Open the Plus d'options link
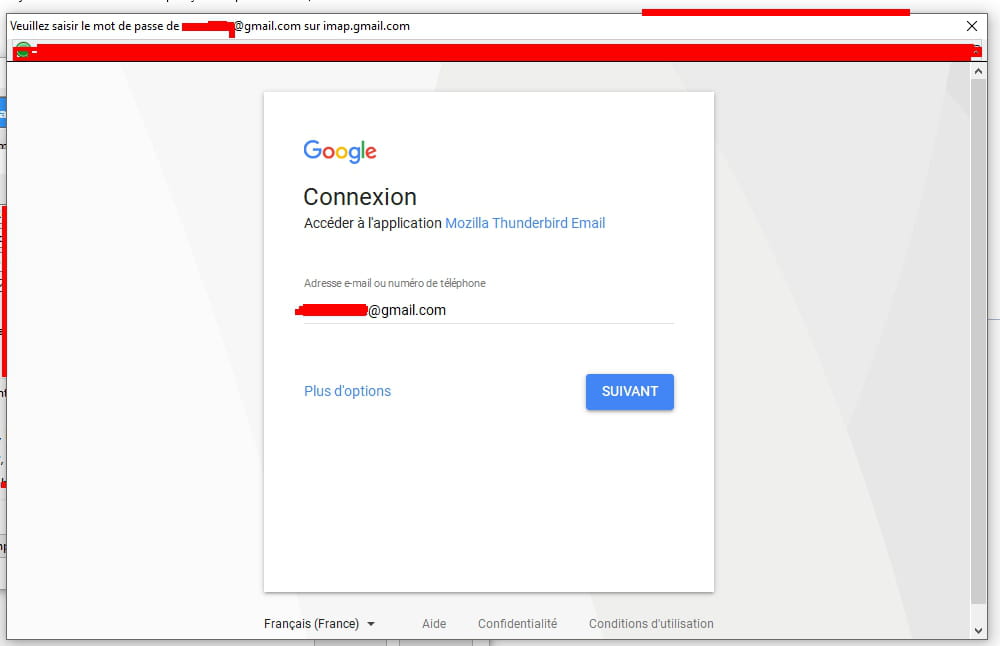This screenshot has height=646, width=1000. [x=348, y=391]
